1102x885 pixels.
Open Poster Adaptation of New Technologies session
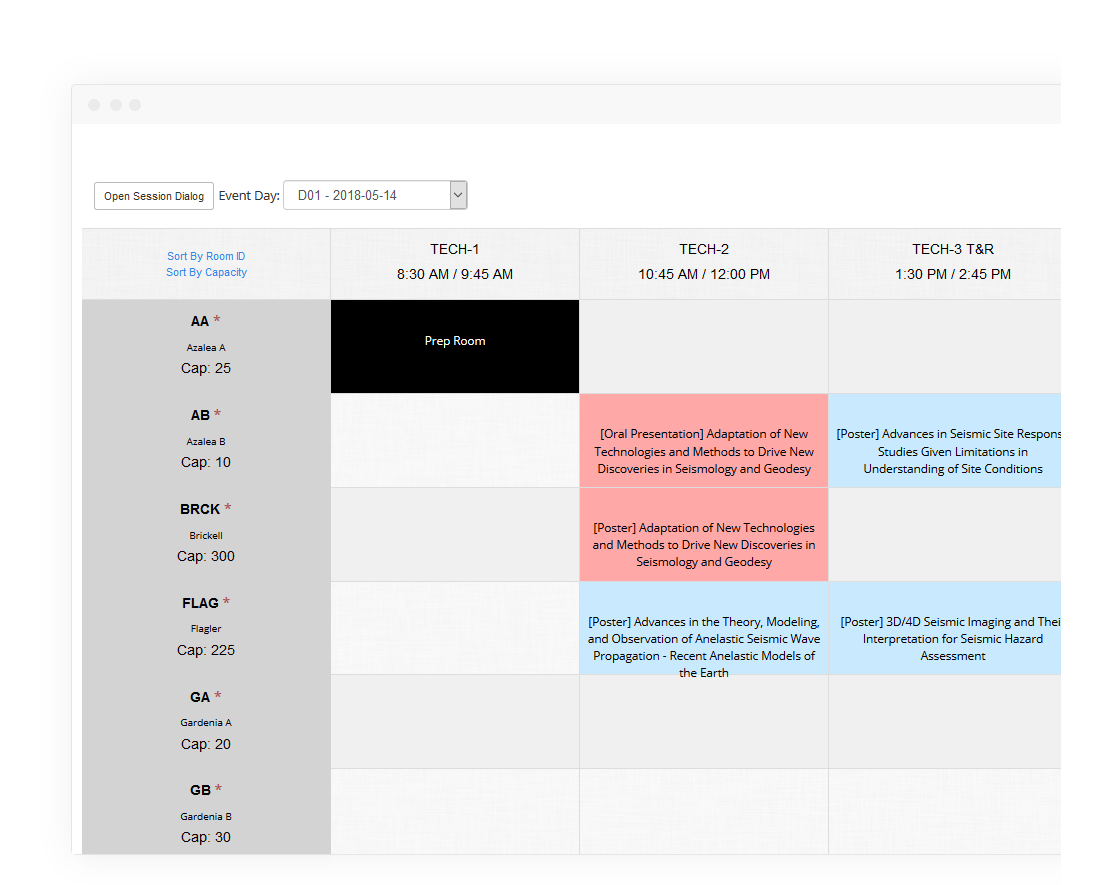pos(704,535)
